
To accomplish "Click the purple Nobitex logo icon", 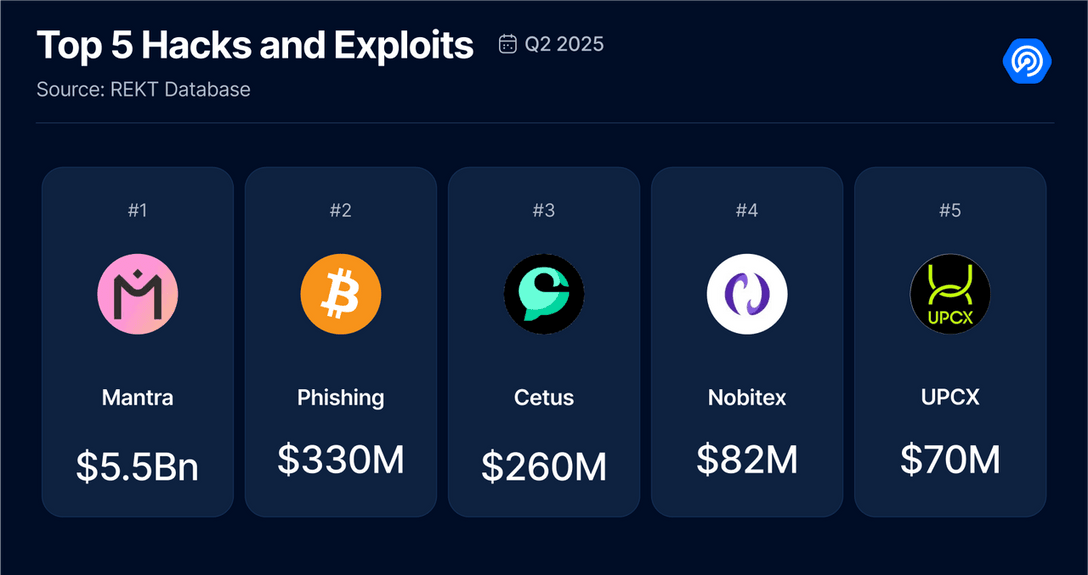I will point(747,294).
